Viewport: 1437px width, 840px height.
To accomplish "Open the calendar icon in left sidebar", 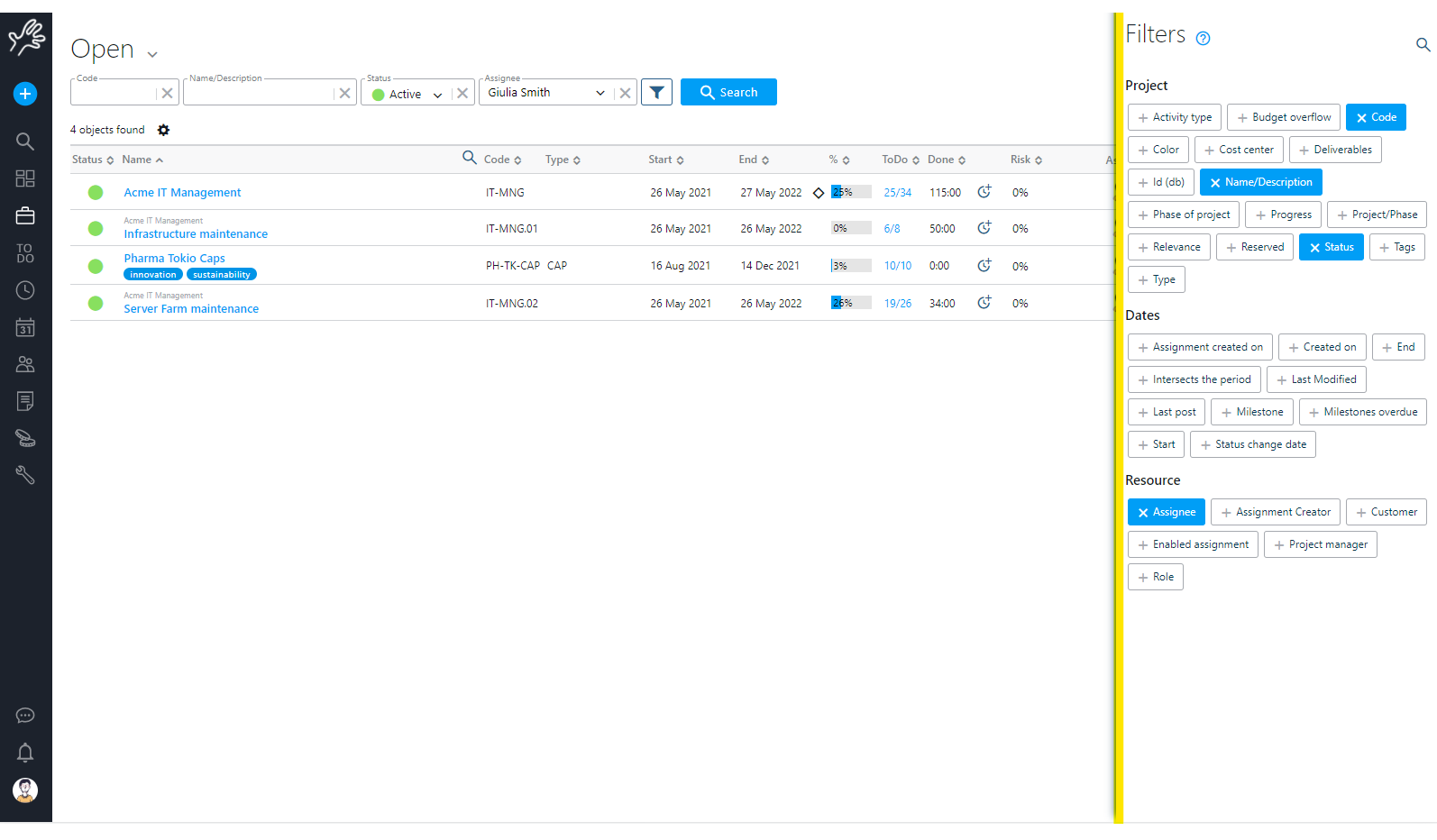I will tap(25, 327).
